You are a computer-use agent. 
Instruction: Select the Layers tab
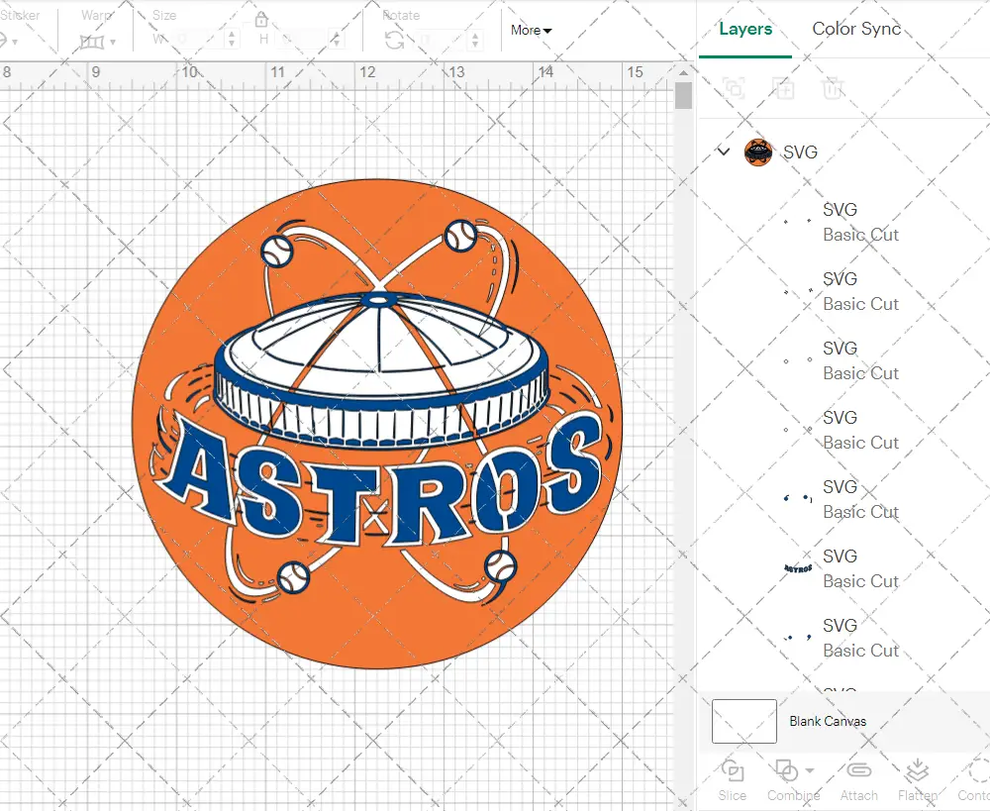[745, 29]
